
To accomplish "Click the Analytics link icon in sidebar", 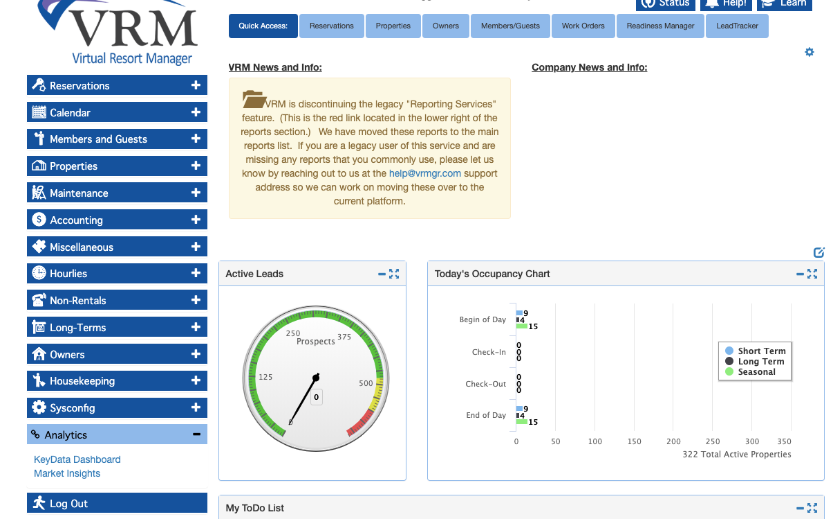I will (35, 434).
